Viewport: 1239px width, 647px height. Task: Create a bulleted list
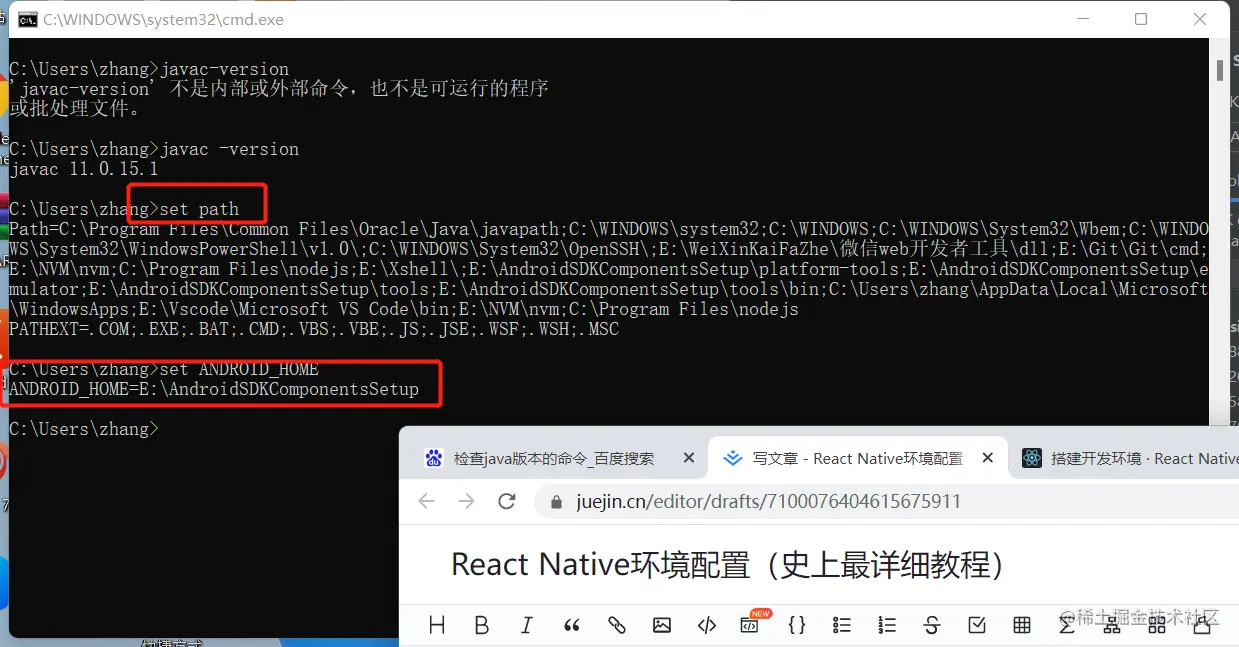[841, 624]
